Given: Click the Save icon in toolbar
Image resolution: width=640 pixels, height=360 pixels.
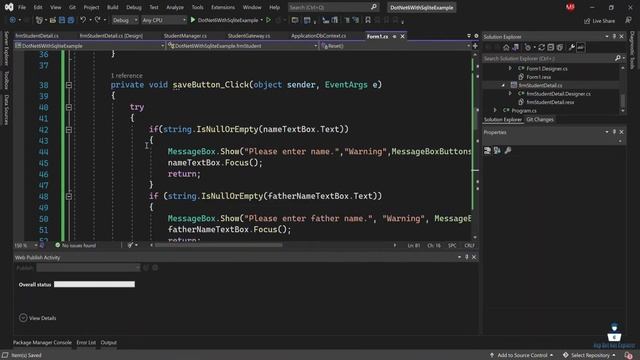Looking at the screenshot, I should pos(62,20).
